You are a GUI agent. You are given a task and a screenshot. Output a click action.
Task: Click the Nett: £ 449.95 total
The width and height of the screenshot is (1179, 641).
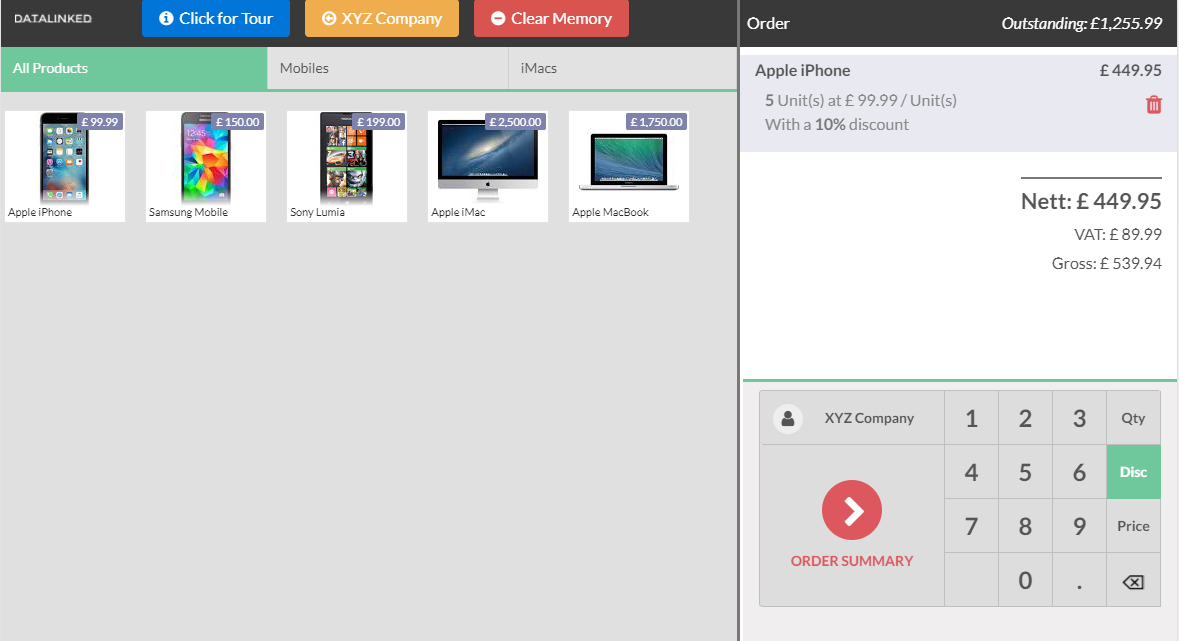(1091, 202)
